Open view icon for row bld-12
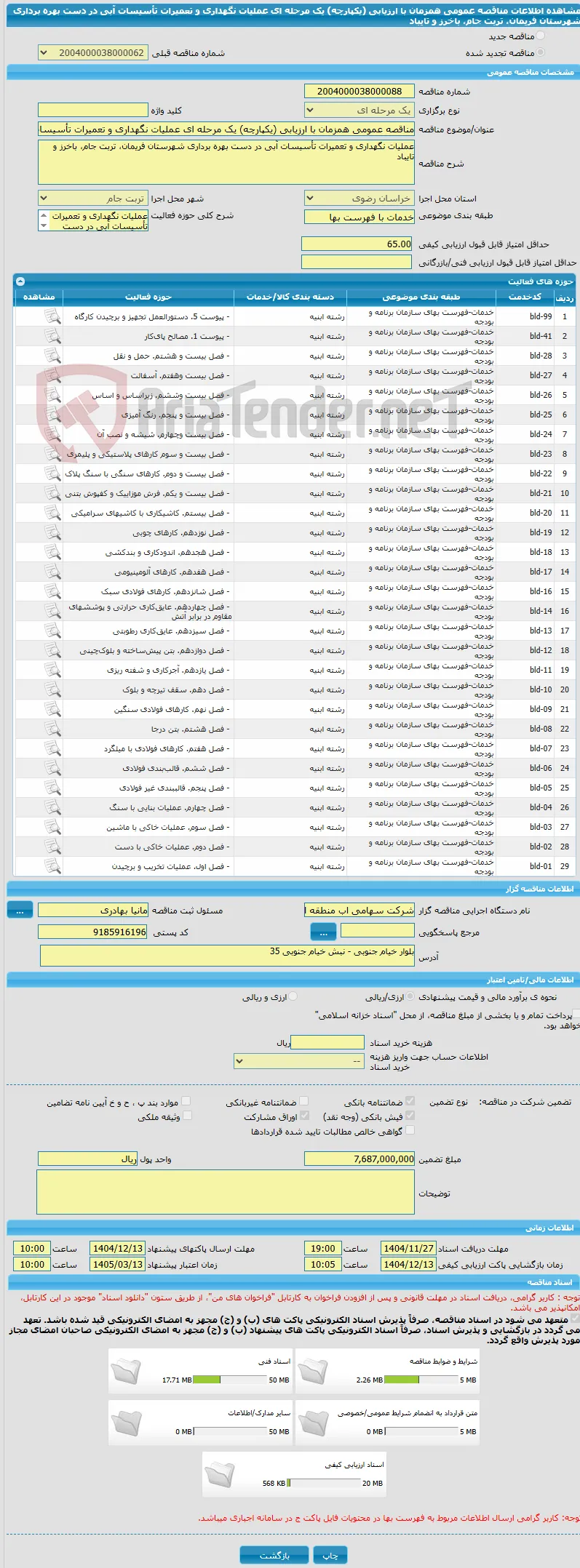The width and height of the screenshot is (580, 1568). [52, 649]
